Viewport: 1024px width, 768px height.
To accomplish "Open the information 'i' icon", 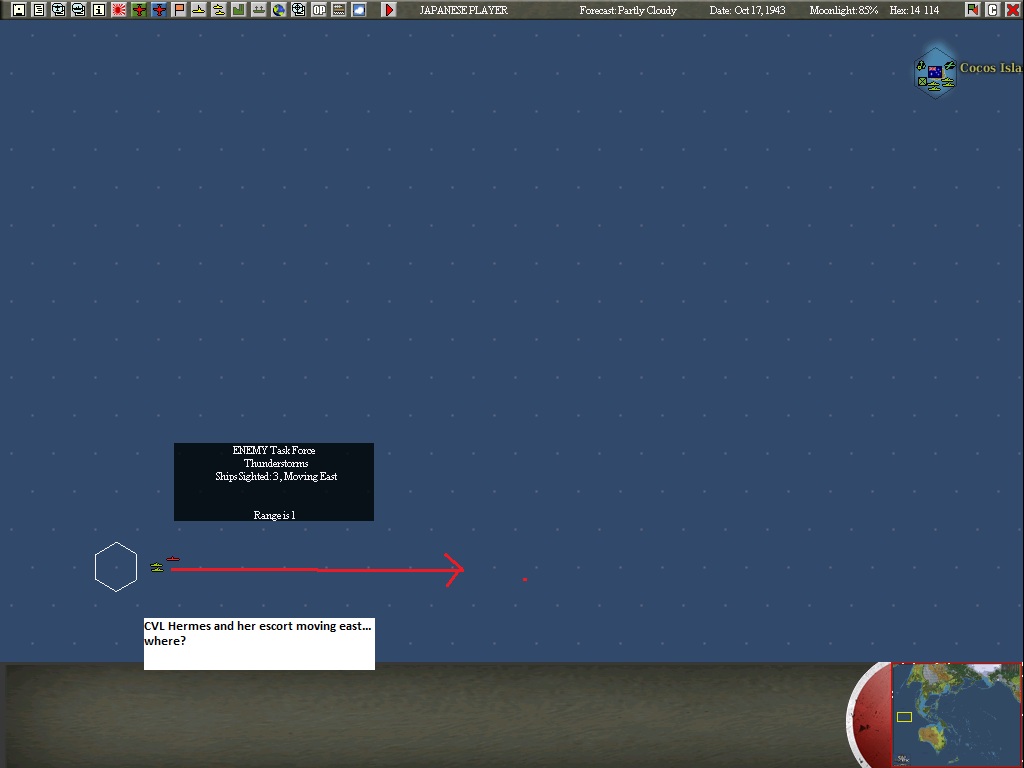I will point(99,10).
